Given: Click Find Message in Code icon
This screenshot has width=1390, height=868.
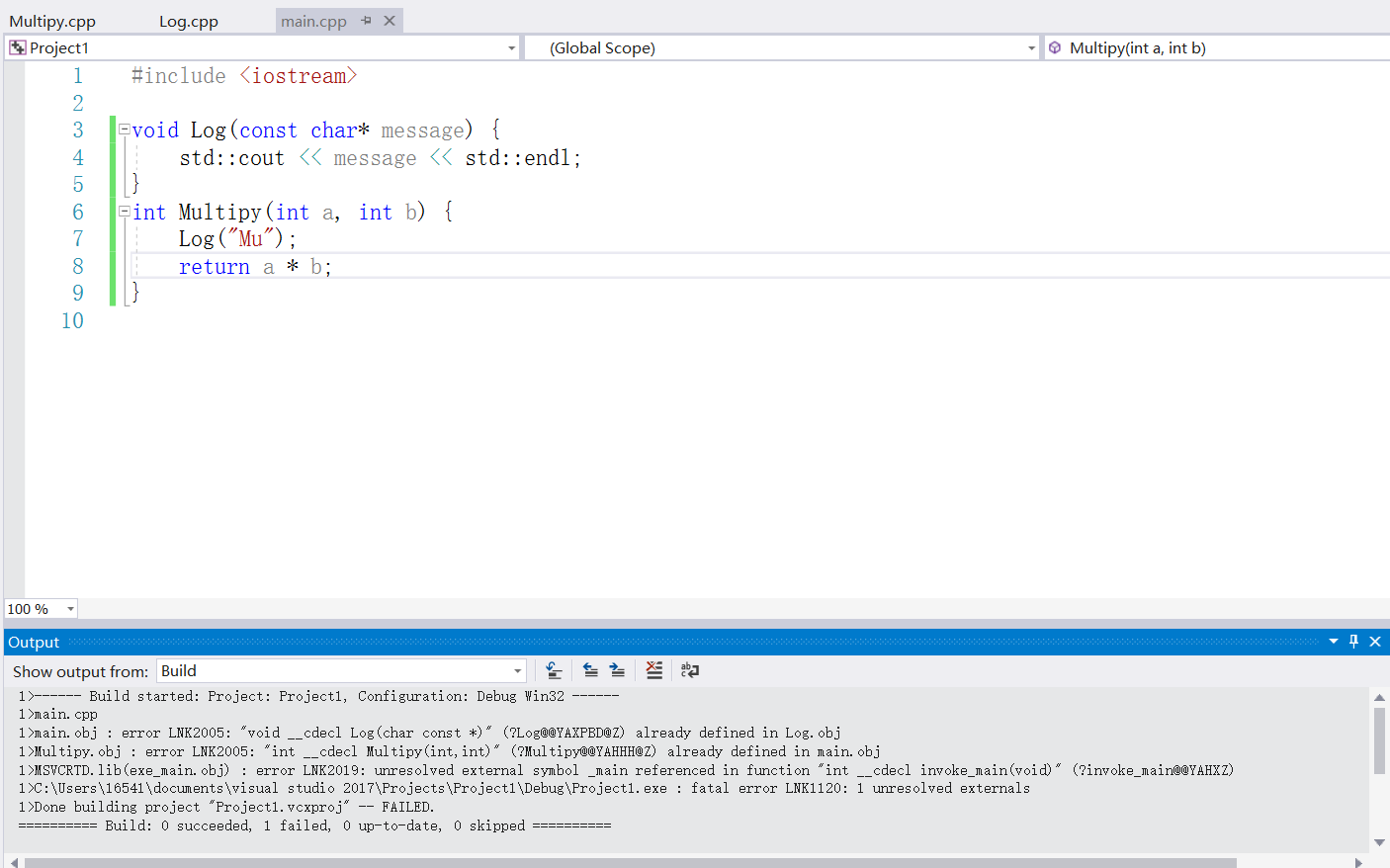Looking at the screenshot, I should click(555, 670).
